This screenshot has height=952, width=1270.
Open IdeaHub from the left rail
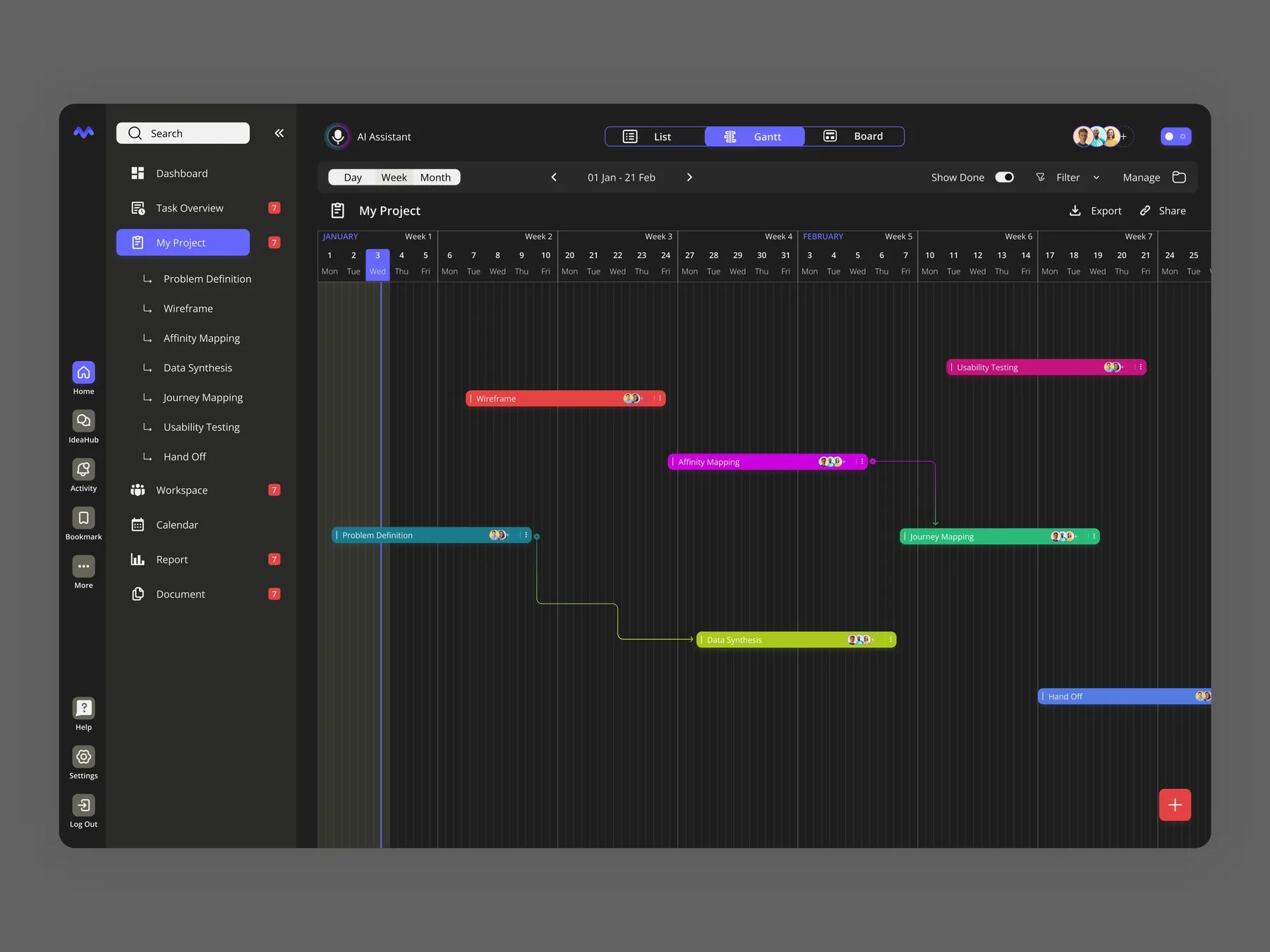point(83,421)
